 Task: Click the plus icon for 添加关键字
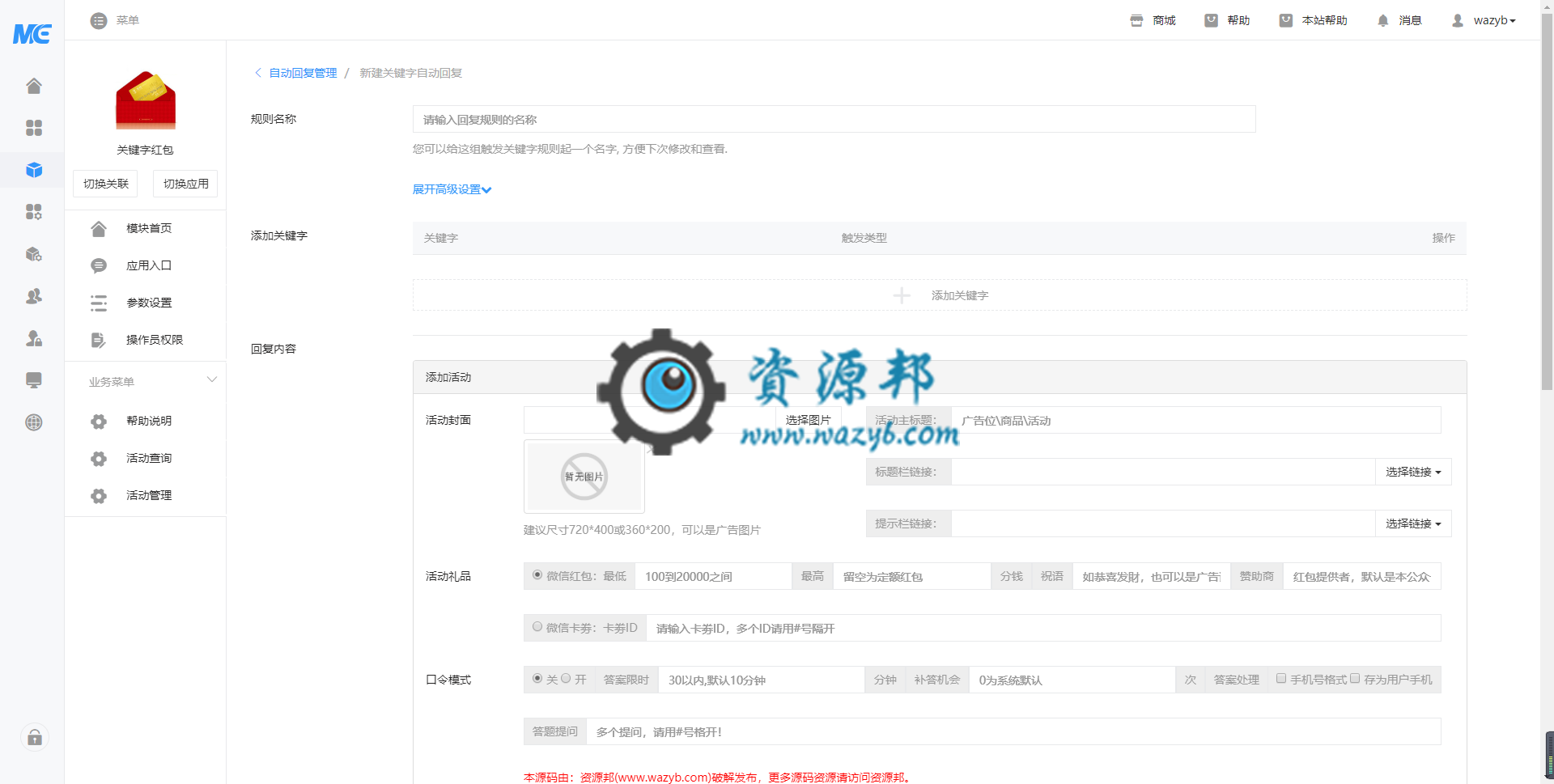click(902, 295)
